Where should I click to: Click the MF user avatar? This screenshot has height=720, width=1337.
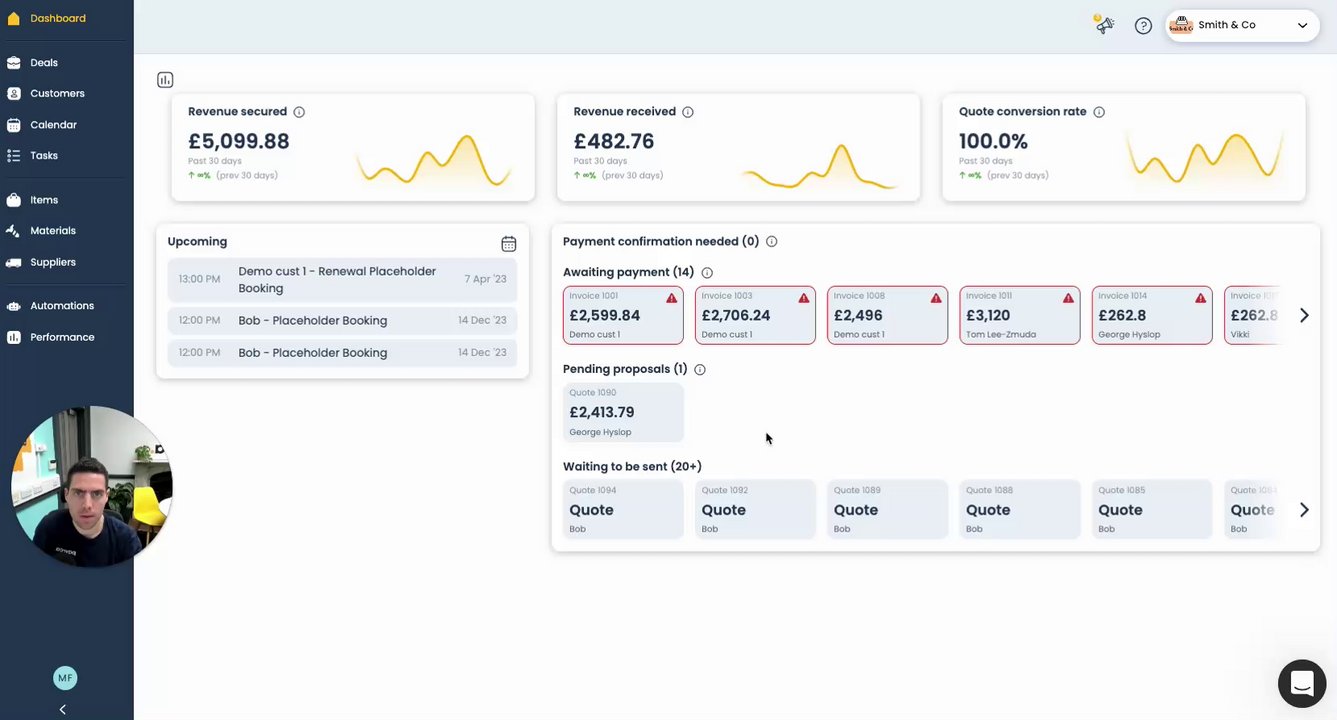[x=65, y=678]
